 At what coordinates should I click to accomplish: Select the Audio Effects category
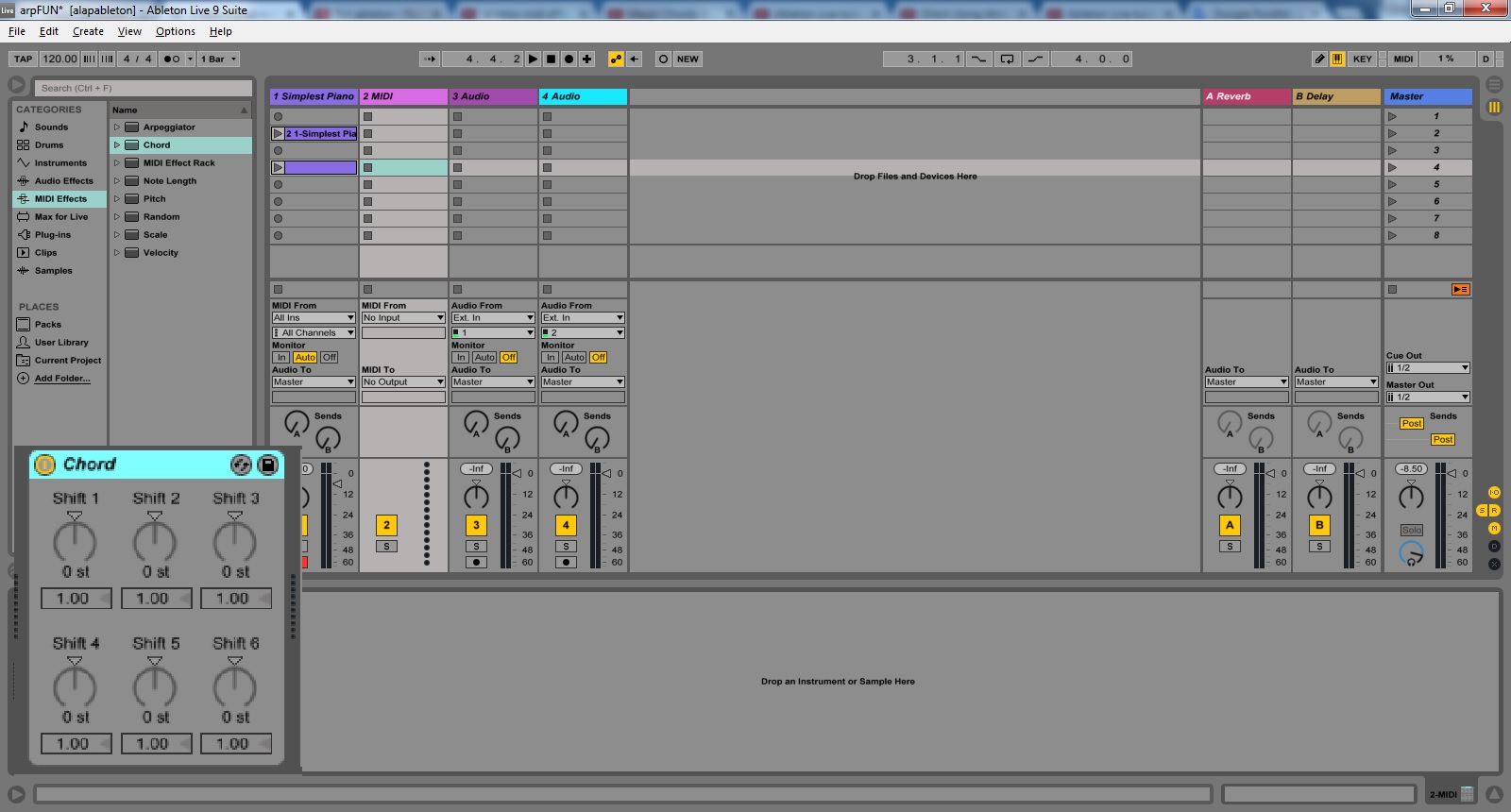pos(64,181)
